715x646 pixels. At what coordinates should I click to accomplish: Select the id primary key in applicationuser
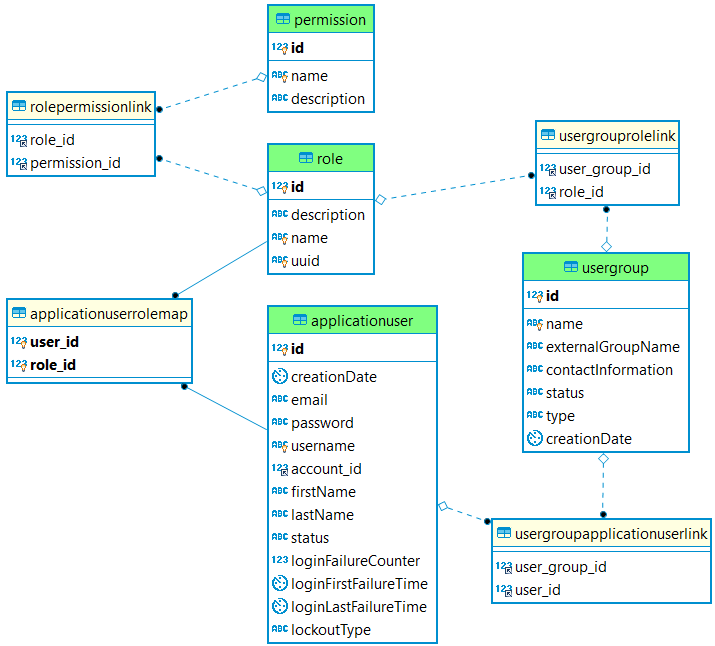352,349
